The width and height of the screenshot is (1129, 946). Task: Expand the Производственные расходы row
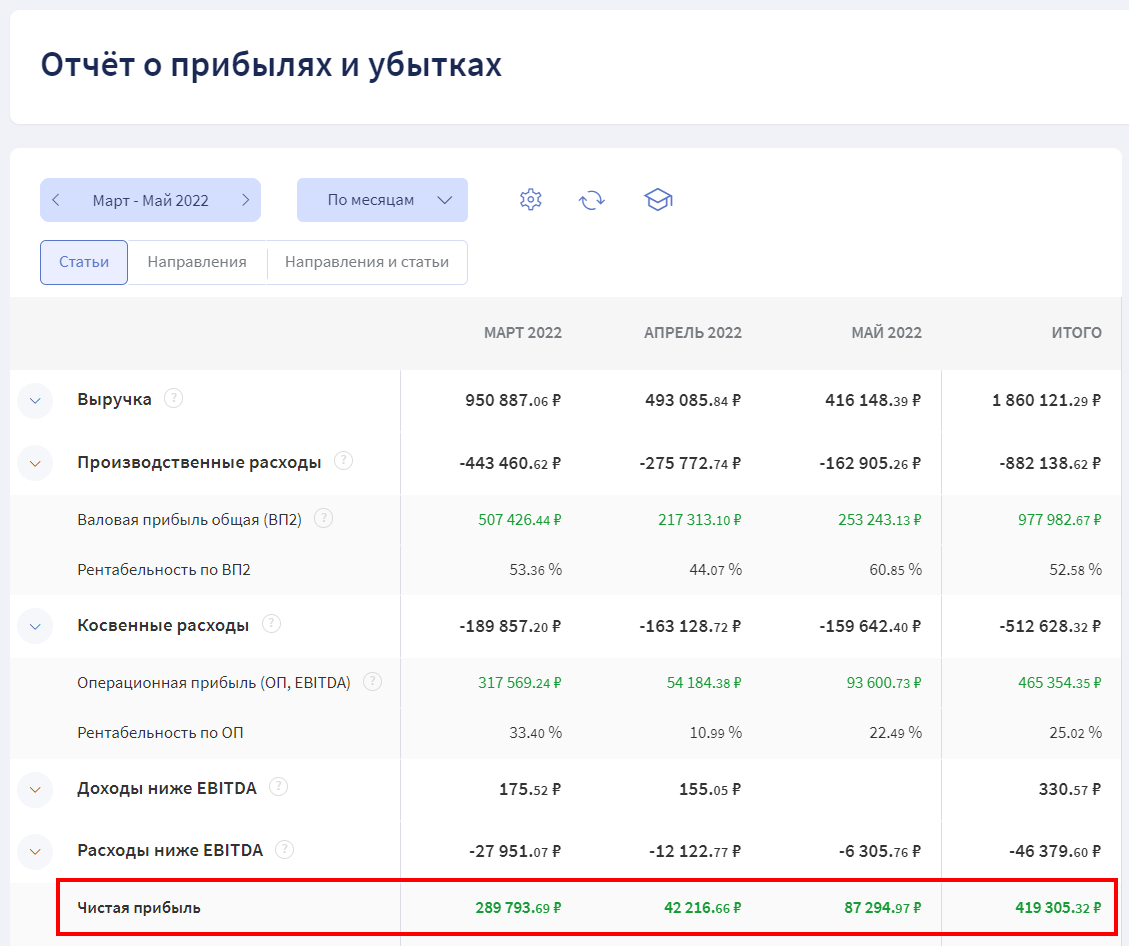35,463
